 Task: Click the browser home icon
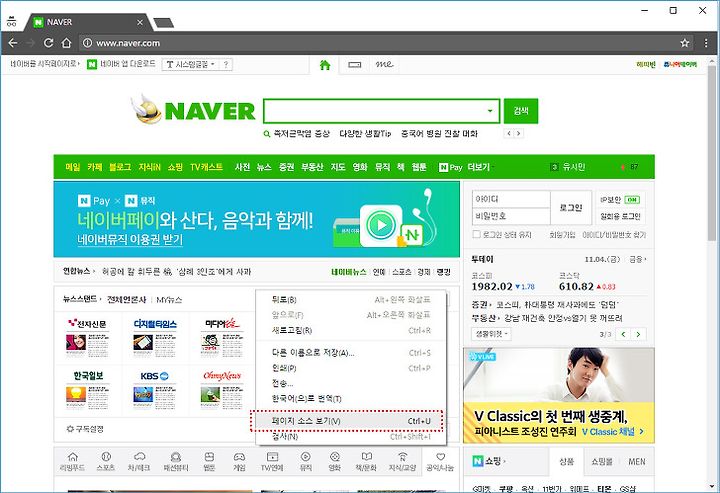tap(66, 43)
